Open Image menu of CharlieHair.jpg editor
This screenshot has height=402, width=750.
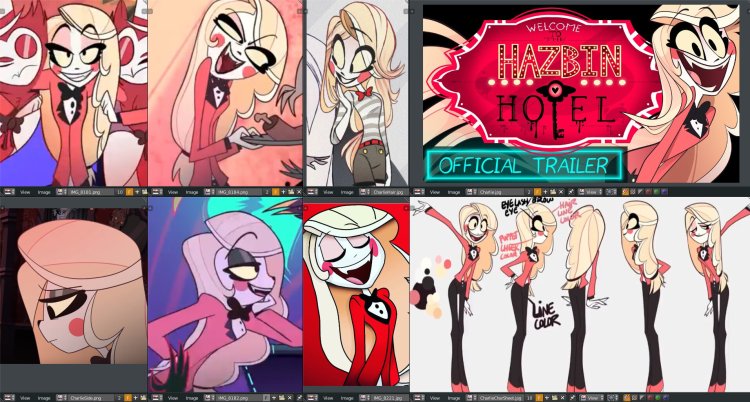pos(347,191)
